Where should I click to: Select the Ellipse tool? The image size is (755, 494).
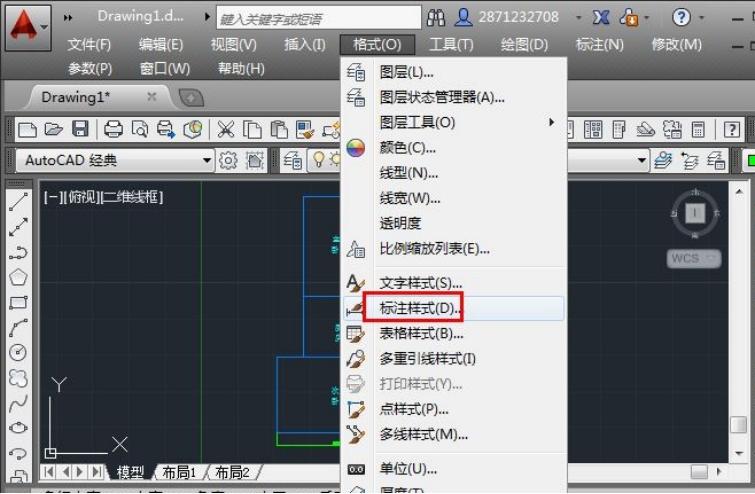18,428
